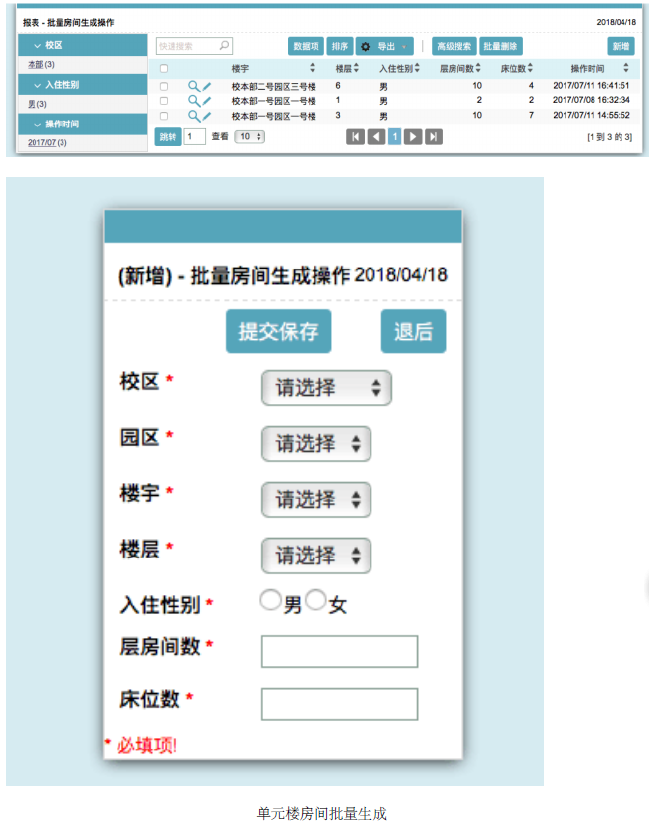This screenshot has height=824, width=649.
Task: Go to the first page of results
Action: point(355,136)
